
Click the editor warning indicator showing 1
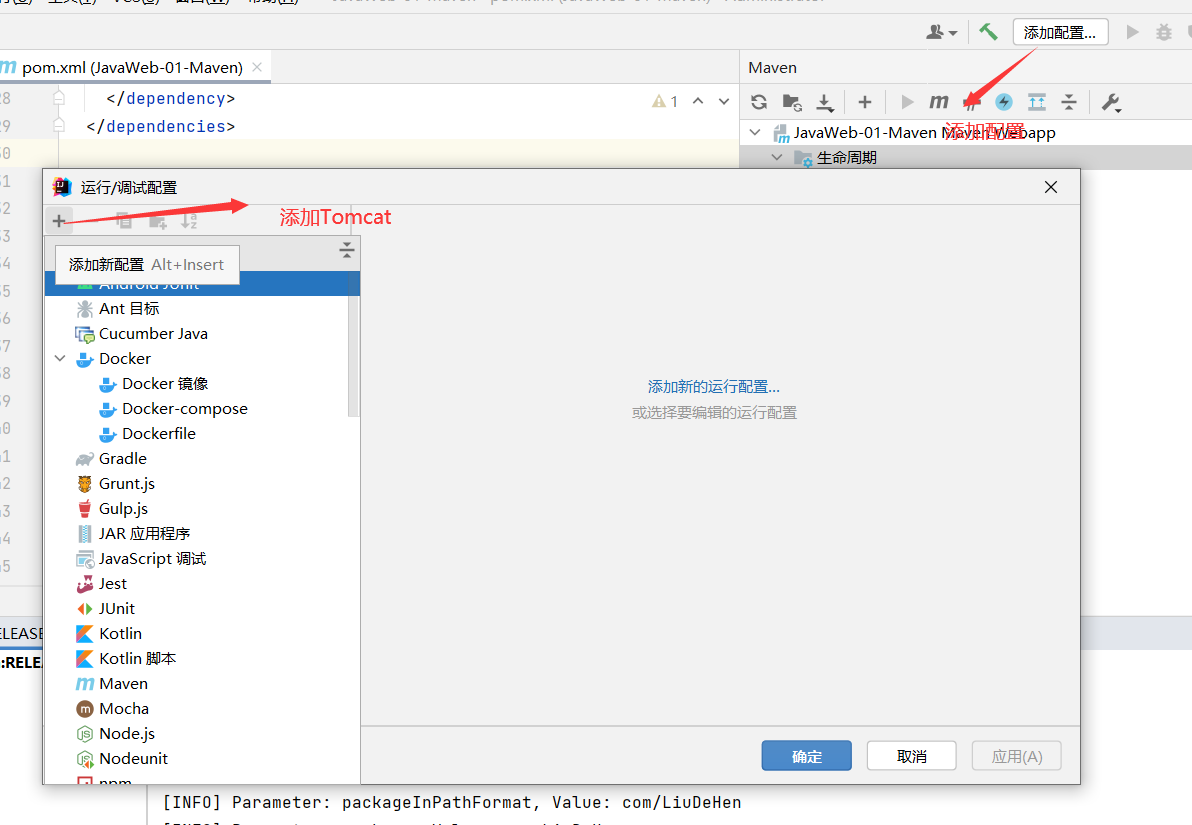point(665,101)
